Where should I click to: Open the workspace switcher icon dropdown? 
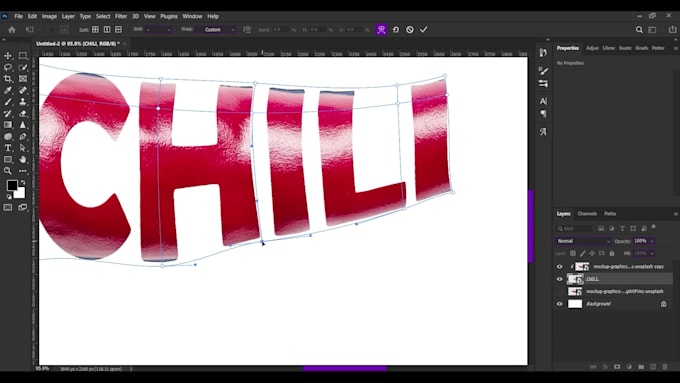652,29
